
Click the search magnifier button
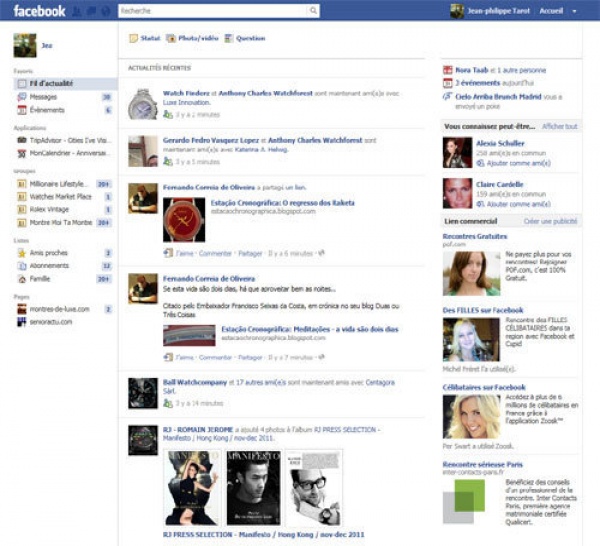click(313, 11)
